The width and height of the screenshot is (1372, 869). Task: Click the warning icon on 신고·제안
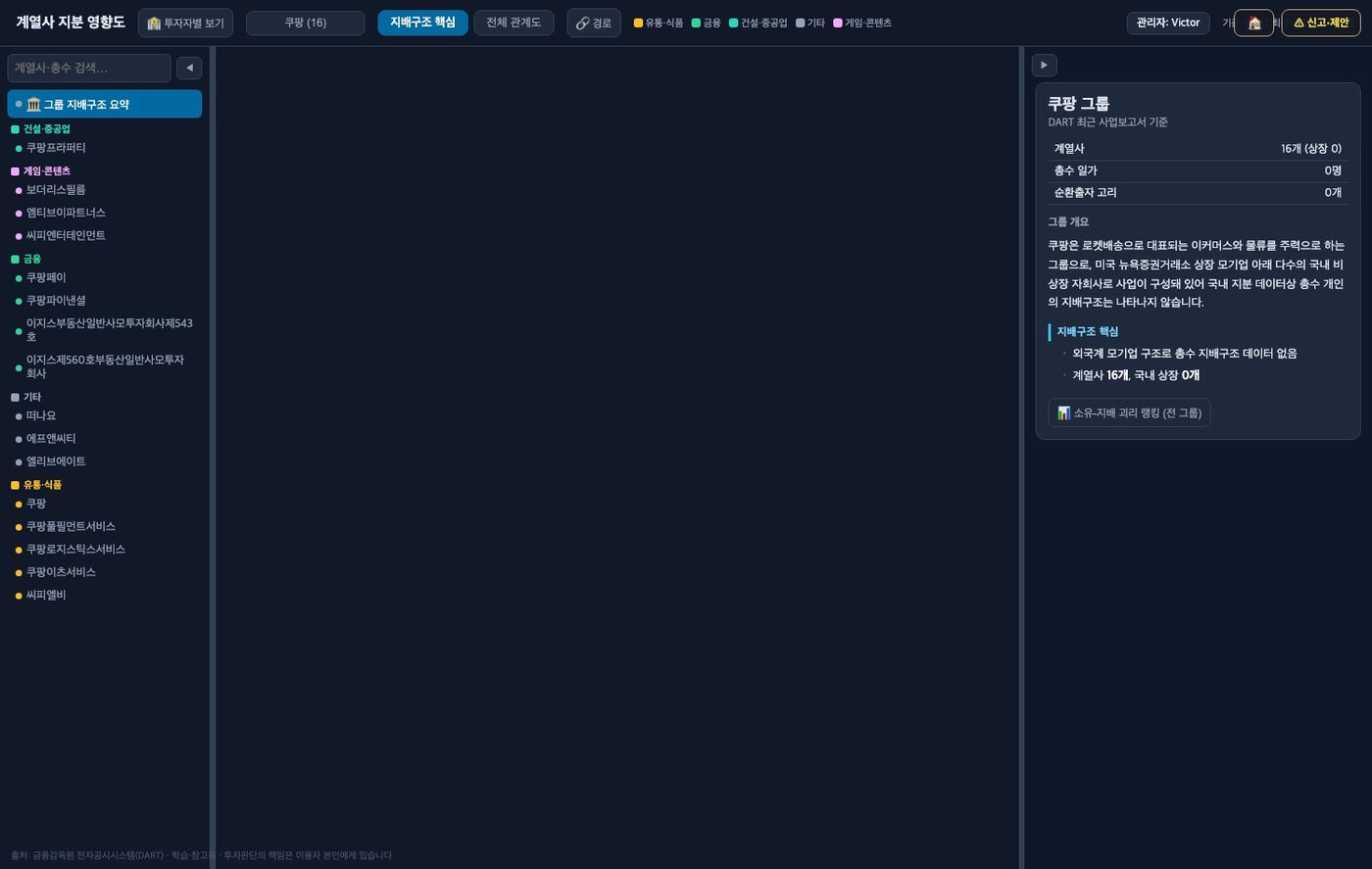click(x=1298, y=23)
